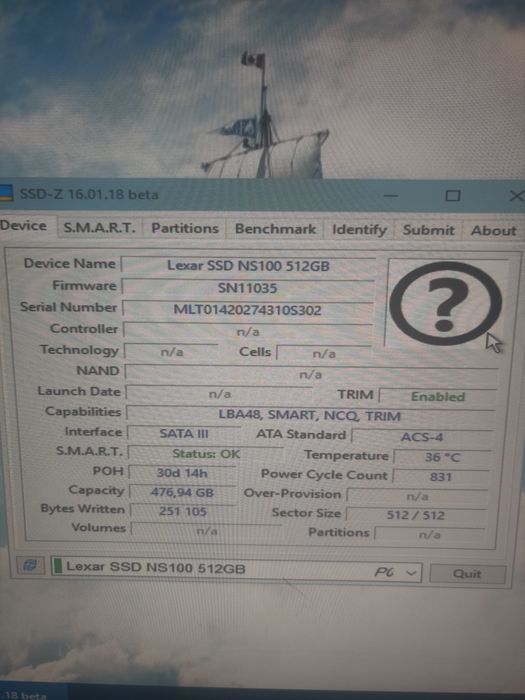Click the Capabilities LBA48, SMART, NCQ, TRIM field
Viewport: 525px width, 700px height.
point(310,415)
